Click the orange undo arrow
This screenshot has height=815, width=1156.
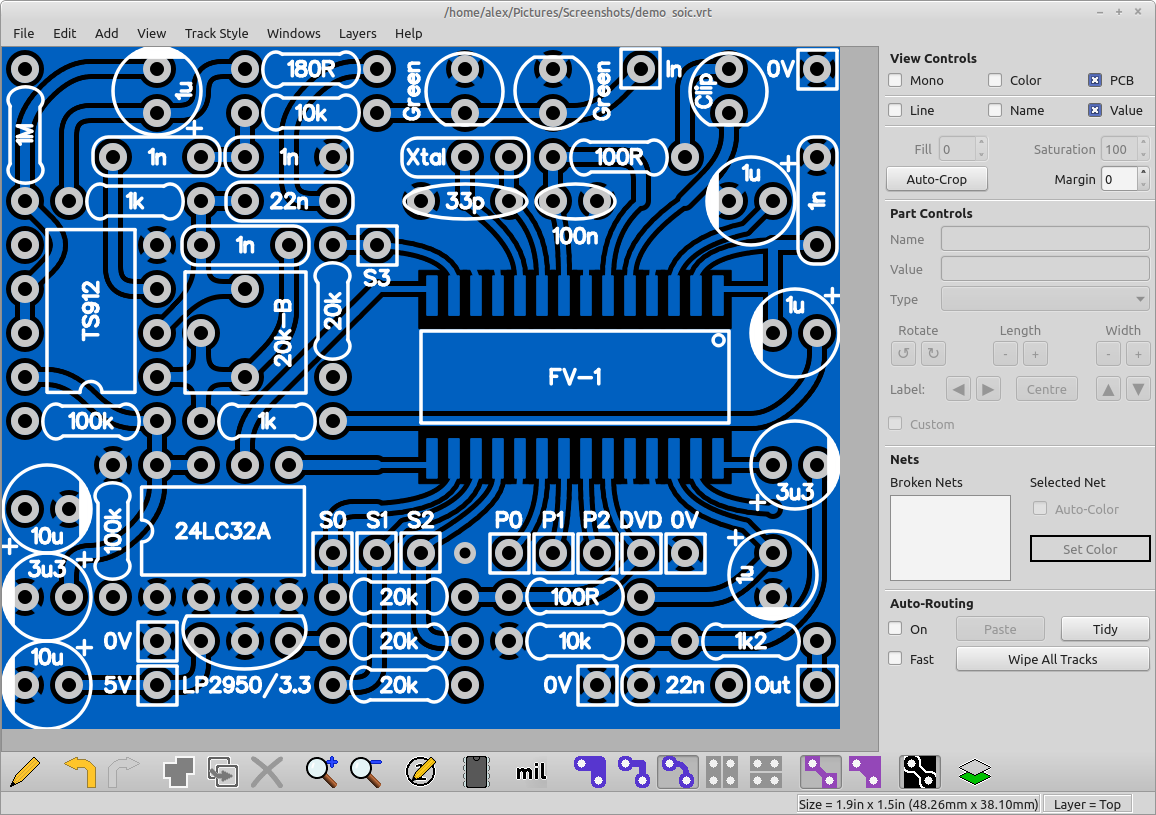click(x=80, y=771)
